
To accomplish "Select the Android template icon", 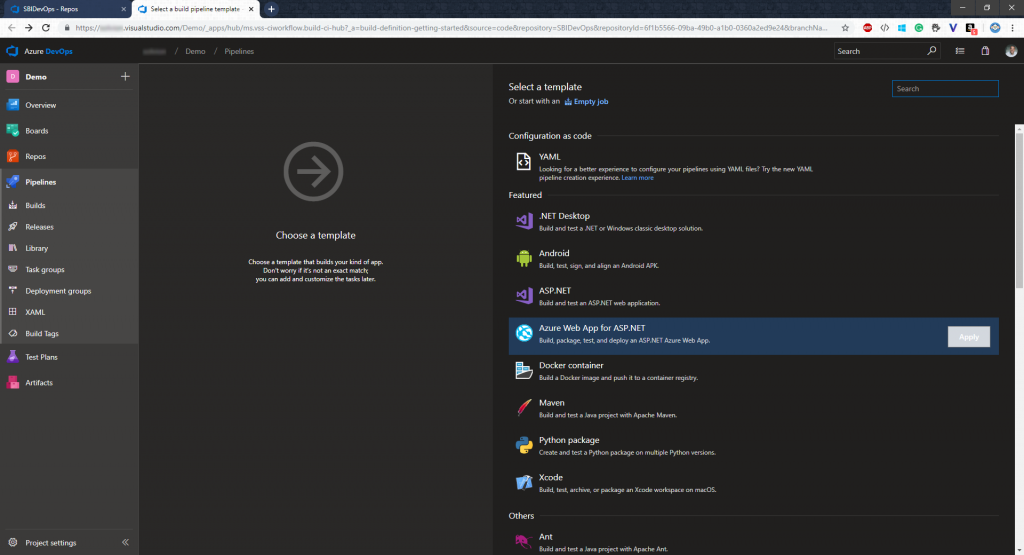I will click(x=524, y=259).
